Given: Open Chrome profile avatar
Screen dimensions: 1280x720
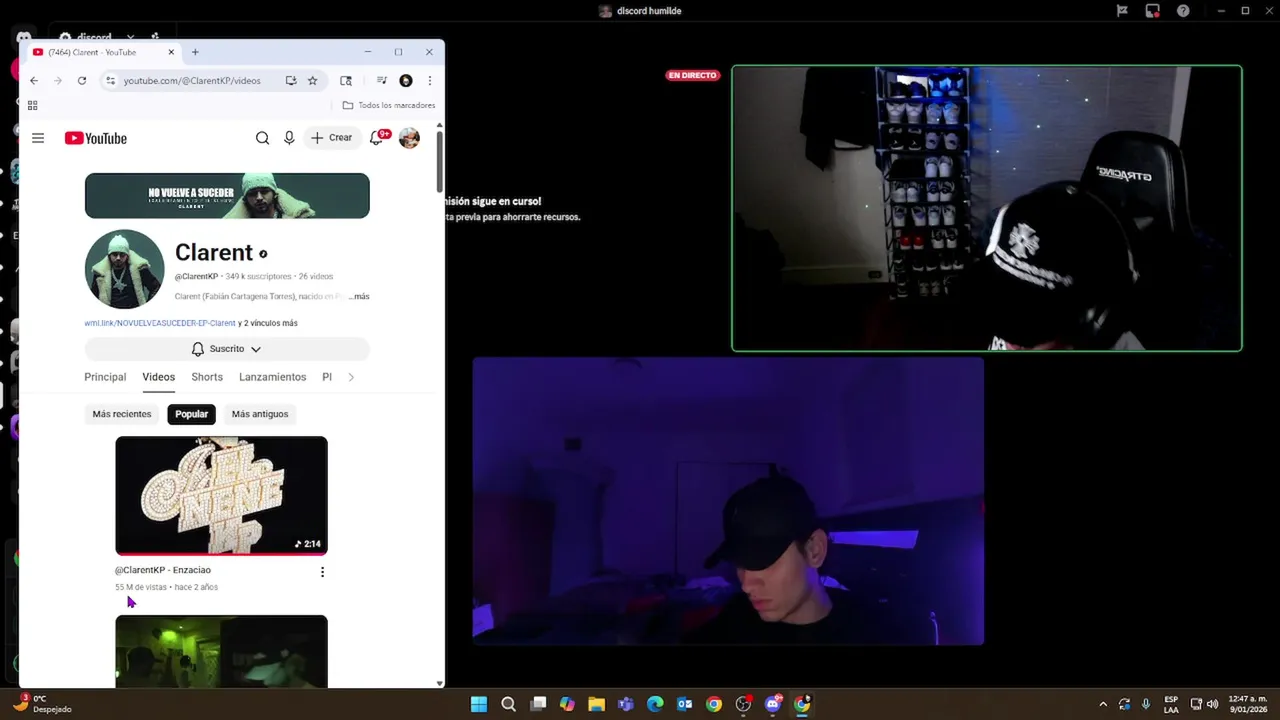Looking at the screenshot, I should click(405, 81).
